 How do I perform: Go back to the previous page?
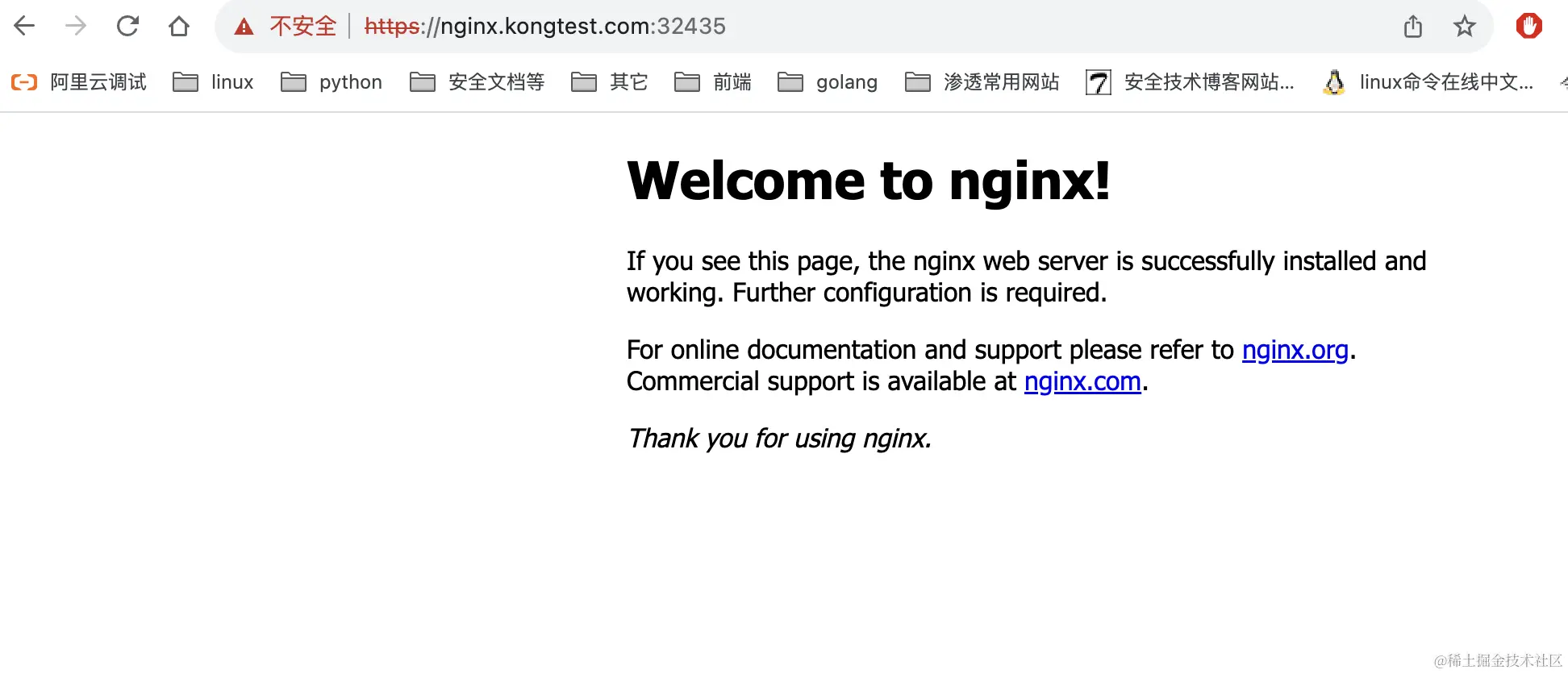pos(25,27)
